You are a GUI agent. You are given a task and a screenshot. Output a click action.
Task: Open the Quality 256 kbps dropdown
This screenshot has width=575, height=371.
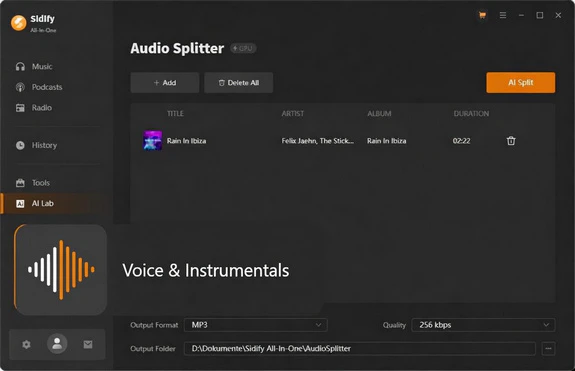click(483, 325)
